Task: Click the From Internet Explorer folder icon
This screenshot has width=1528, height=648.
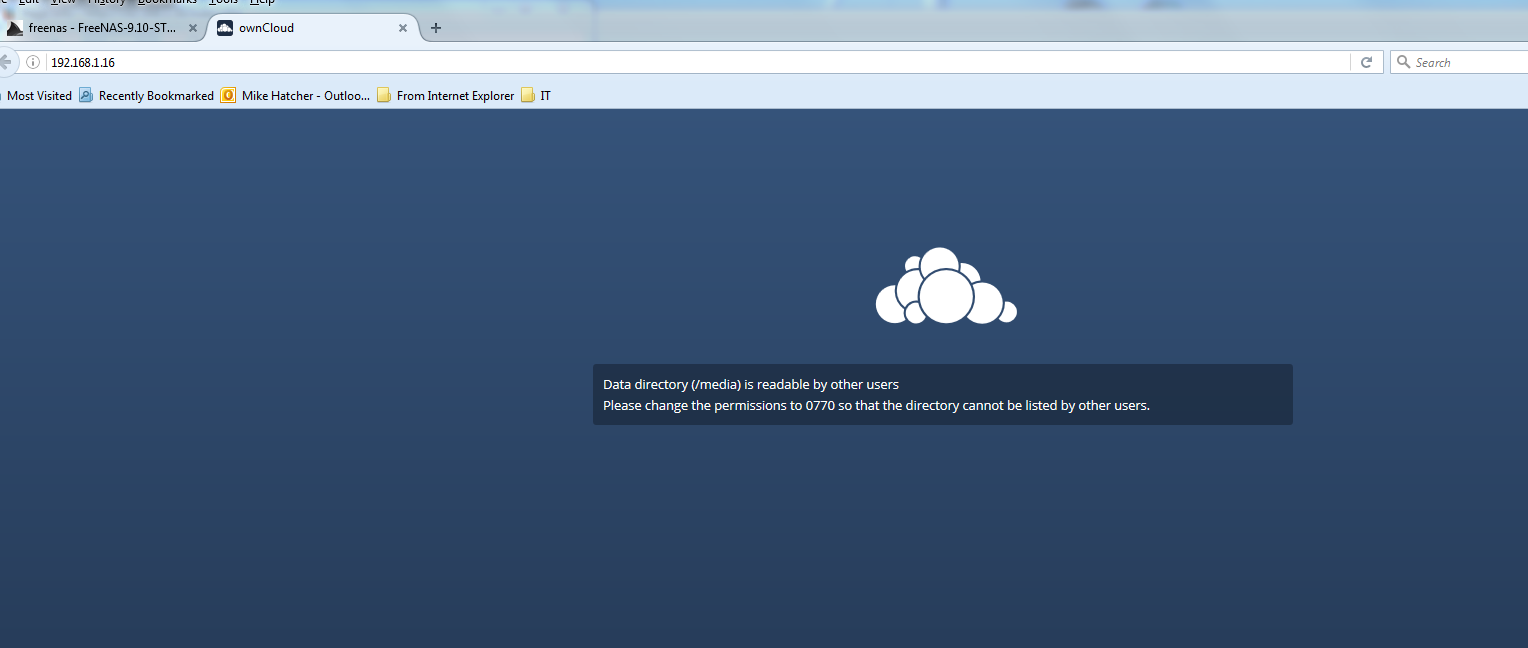Action: click(384, 96)
